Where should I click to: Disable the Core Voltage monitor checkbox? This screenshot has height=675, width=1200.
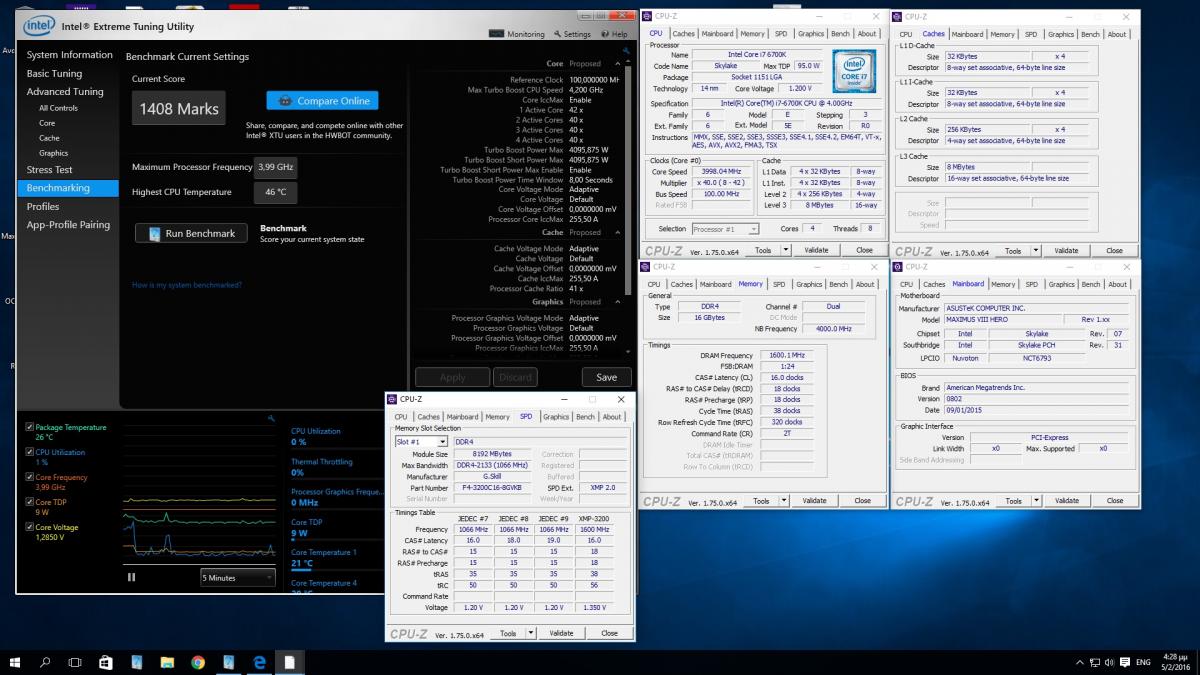click(x=29, y=527)
